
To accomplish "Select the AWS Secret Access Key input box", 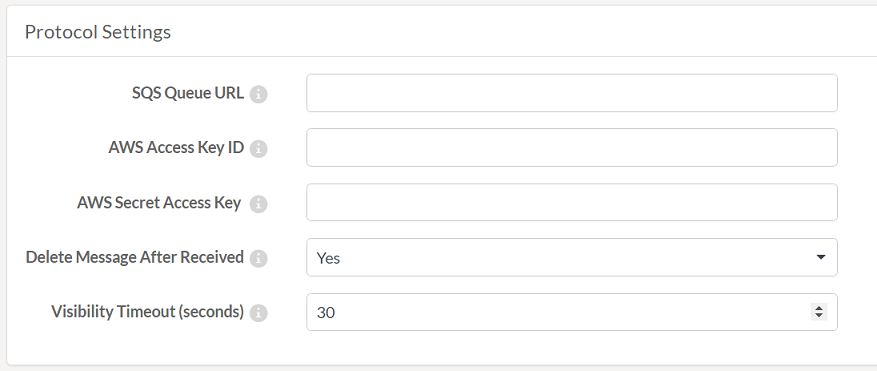I will point(572,202).
